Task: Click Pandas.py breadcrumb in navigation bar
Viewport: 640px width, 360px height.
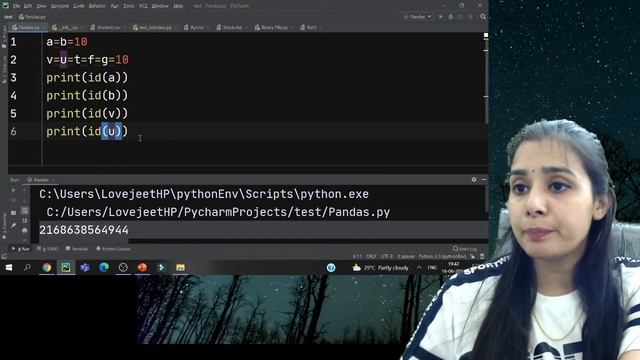Action: (32, 17)
